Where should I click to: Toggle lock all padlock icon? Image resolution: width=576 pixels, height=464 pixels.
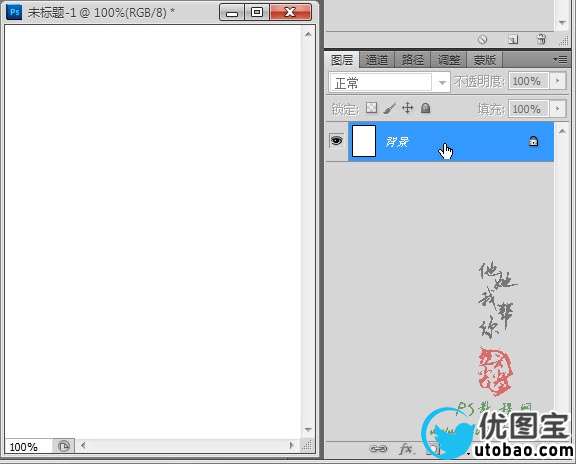click(x=425, y=108)
